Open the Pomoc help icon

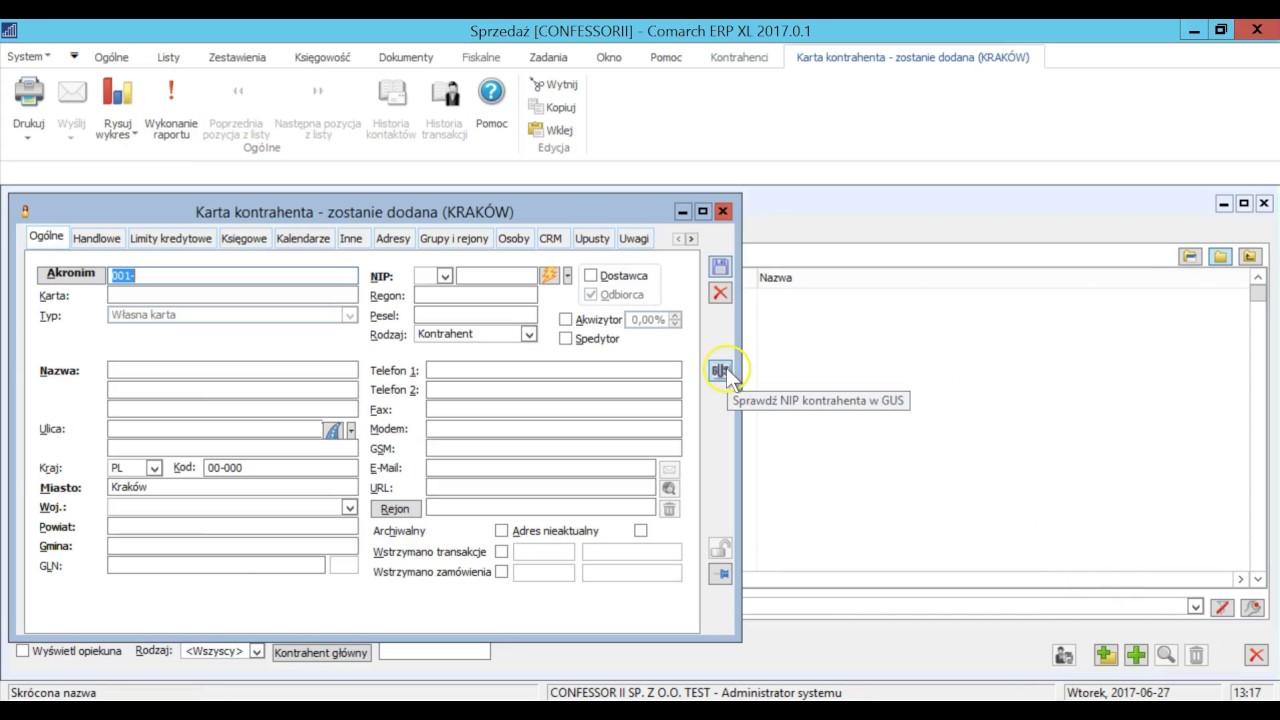tap(491, 93)
